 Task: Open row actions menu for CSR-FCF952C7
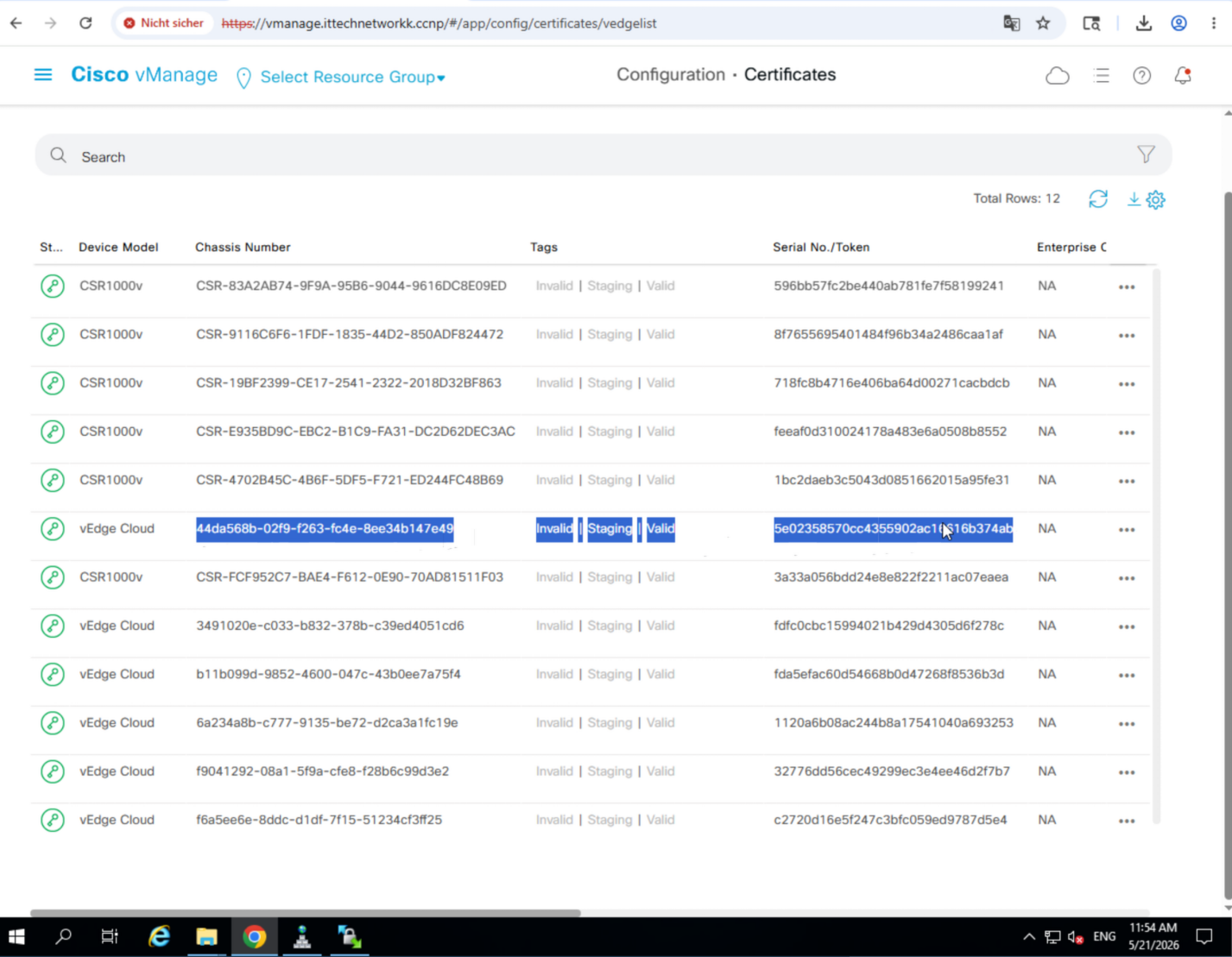pyautogui.click(x=1127, y=578)
